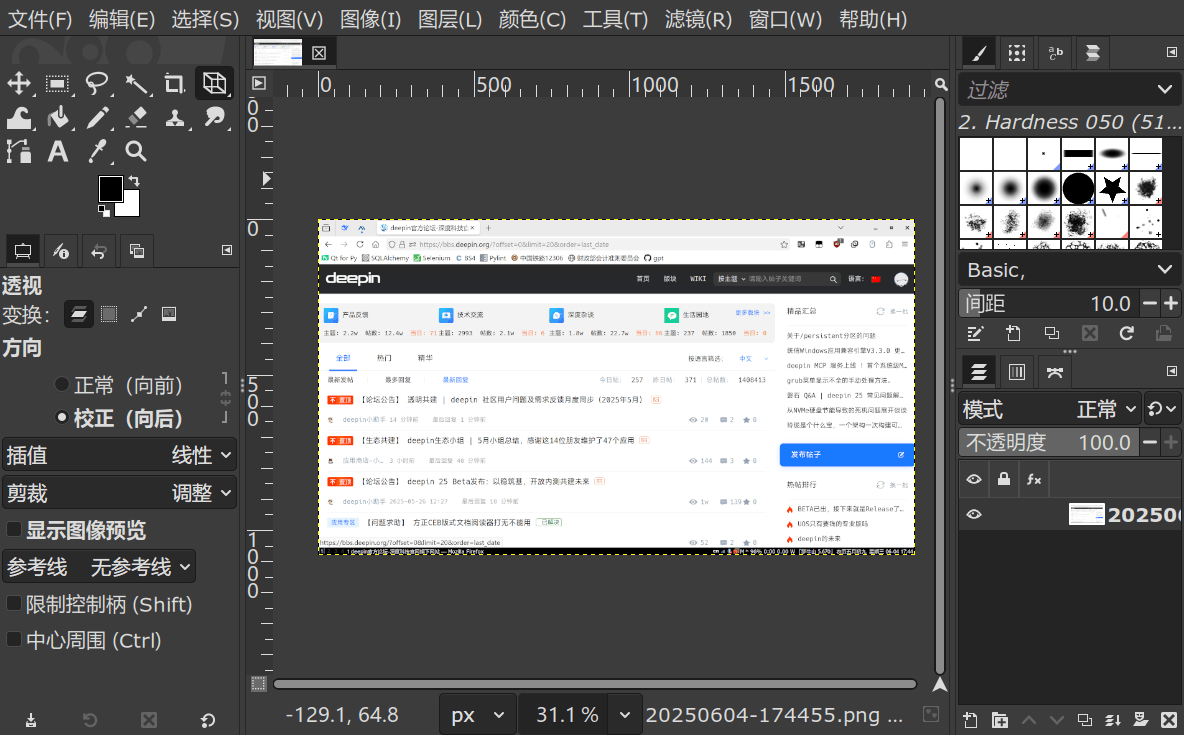This screenshot has height=735, width=1184.
Task: Select the Color Picker eyedropper tool
Action: point(97,151)
